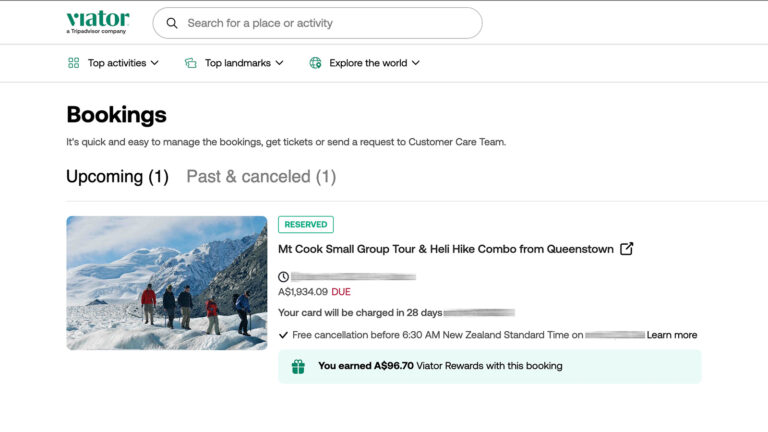Click the free cancellation checkmark icon
Viewport: 768px width, 432px height.
[283, 335]
